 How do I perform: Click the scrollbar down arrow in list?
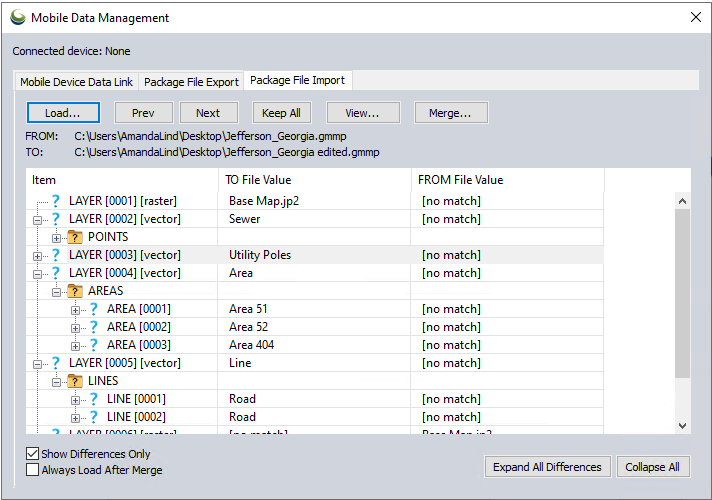(683, 425)
